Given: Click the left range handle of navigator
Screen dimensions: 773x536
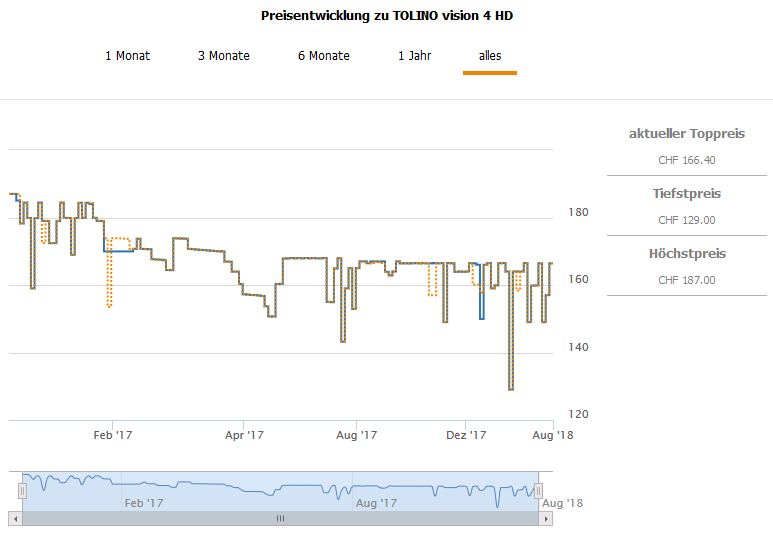Looking at the screenshot, I should pyautogui.click(x=22, y=491).
